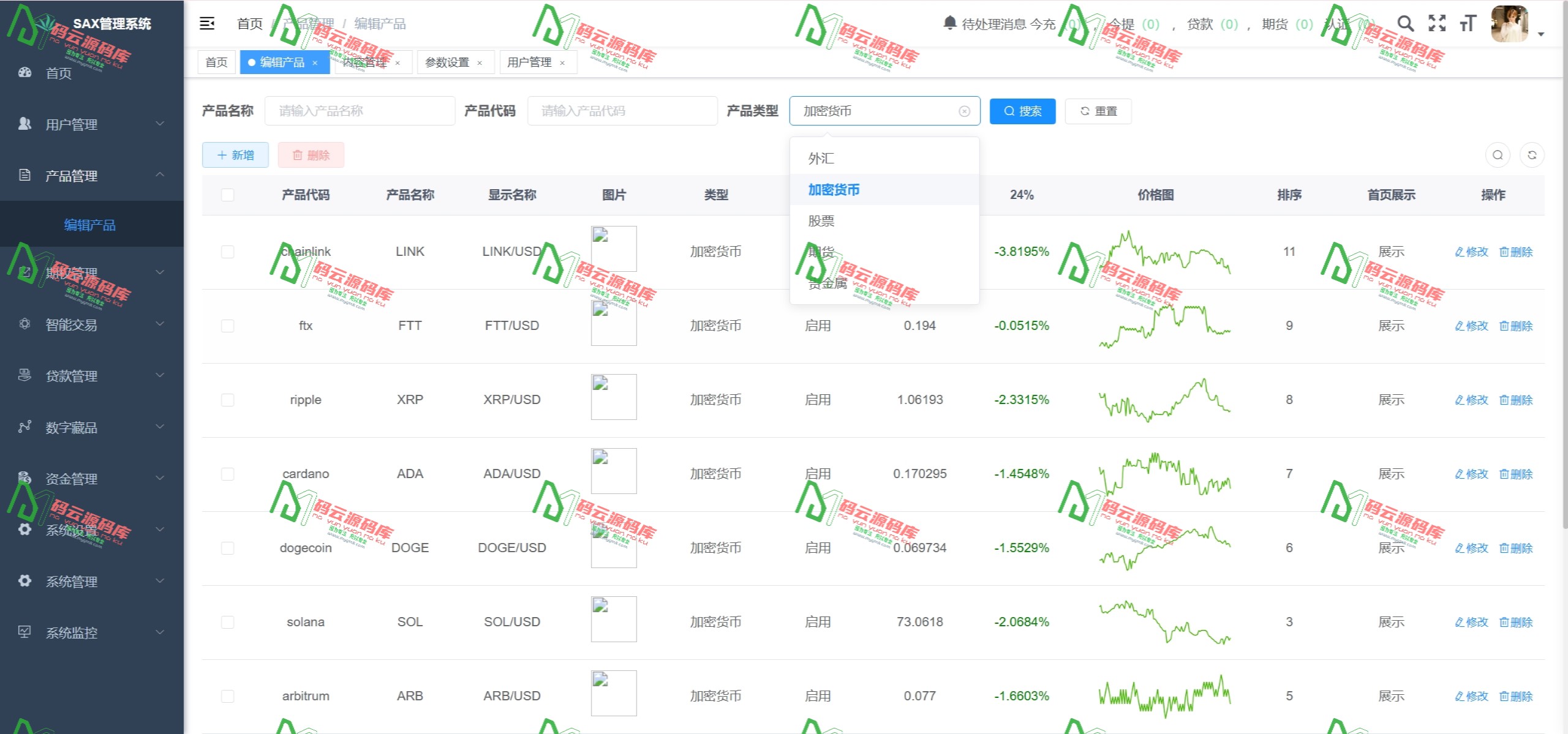This screenshot has height=734, width=1568.
Task: Close the 参数设置 tab
Action: click(480, 63)
